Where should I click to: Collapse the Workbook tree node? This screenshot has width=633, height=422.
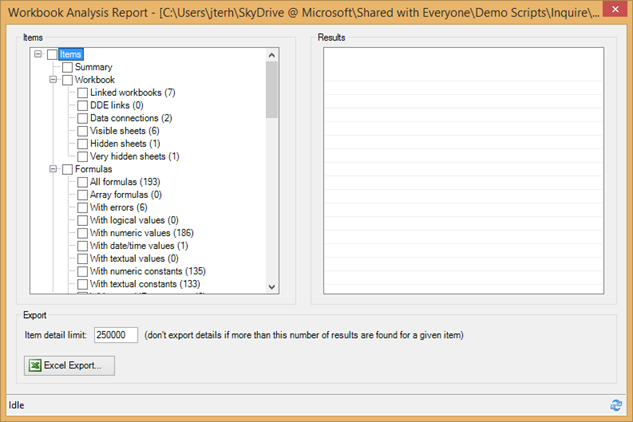pos(53,79)
